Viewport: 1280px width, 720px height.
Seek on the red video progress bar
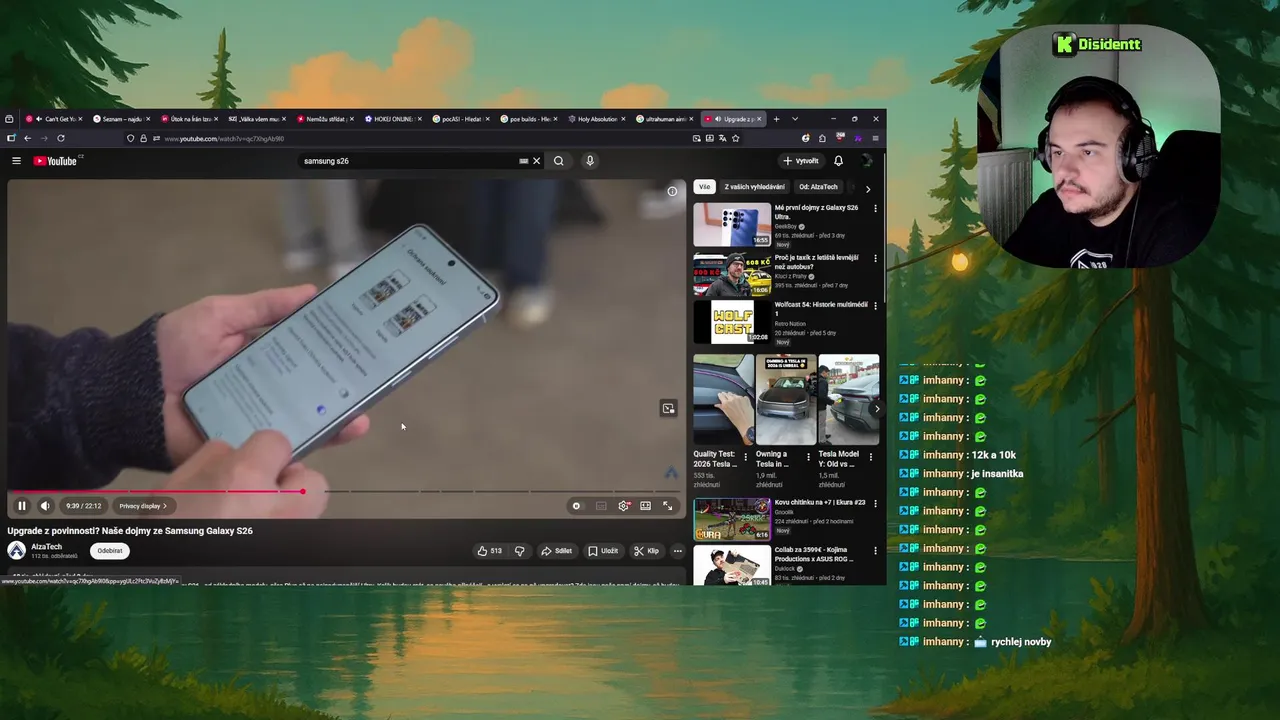tap(346, 491)
